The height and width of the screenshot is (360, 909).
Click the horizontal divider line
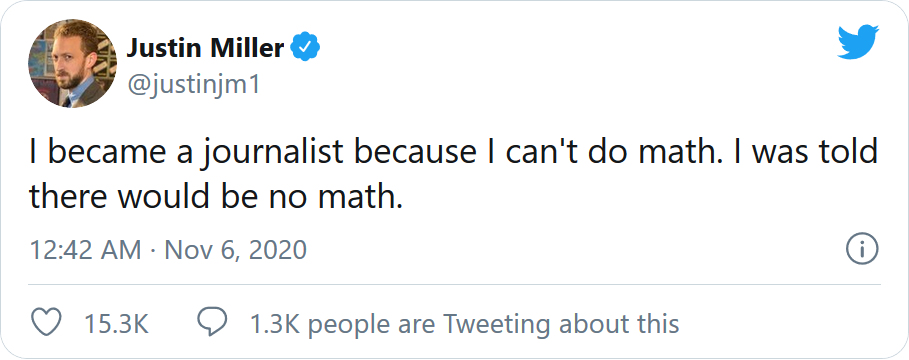pyautogui.click(x=454, y=285)
